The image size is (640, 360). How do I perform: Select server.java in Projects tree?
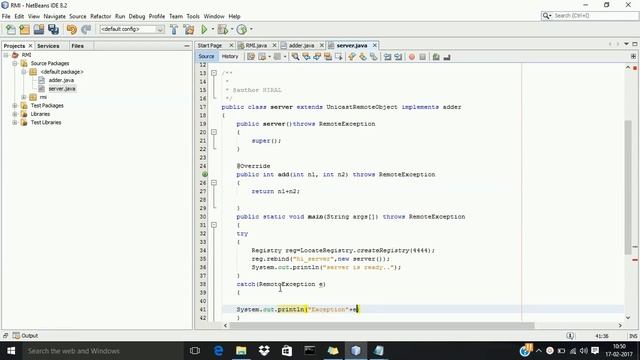pos(62,89)
